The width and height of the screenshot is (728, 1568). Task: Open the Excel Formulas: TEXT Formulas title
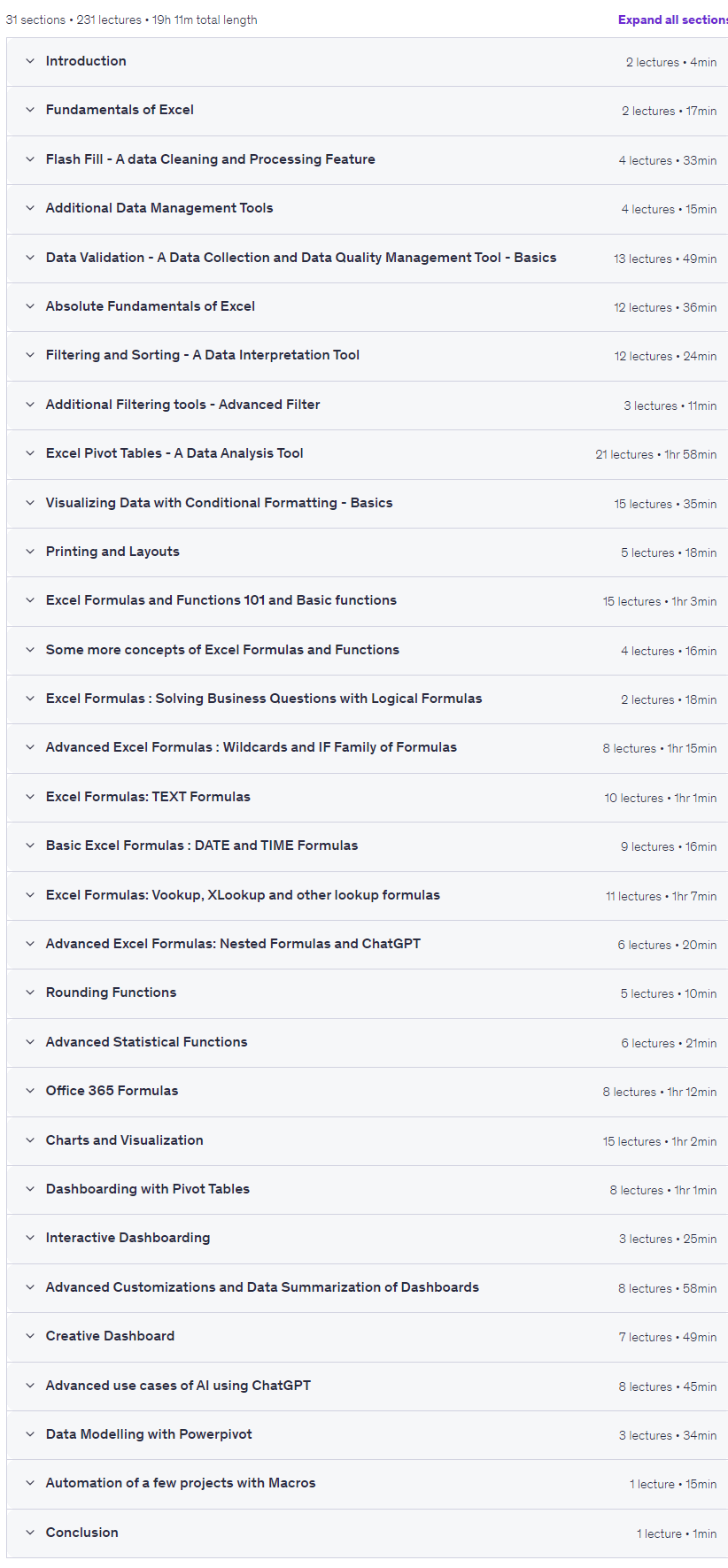pyautogui.click(x=148, y=797)
